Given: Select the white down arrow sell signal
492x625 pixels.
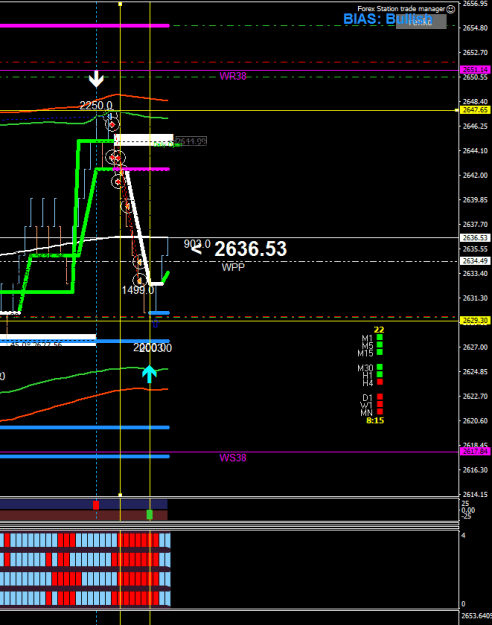Looking at the screenshot, I should coord(96,79).
